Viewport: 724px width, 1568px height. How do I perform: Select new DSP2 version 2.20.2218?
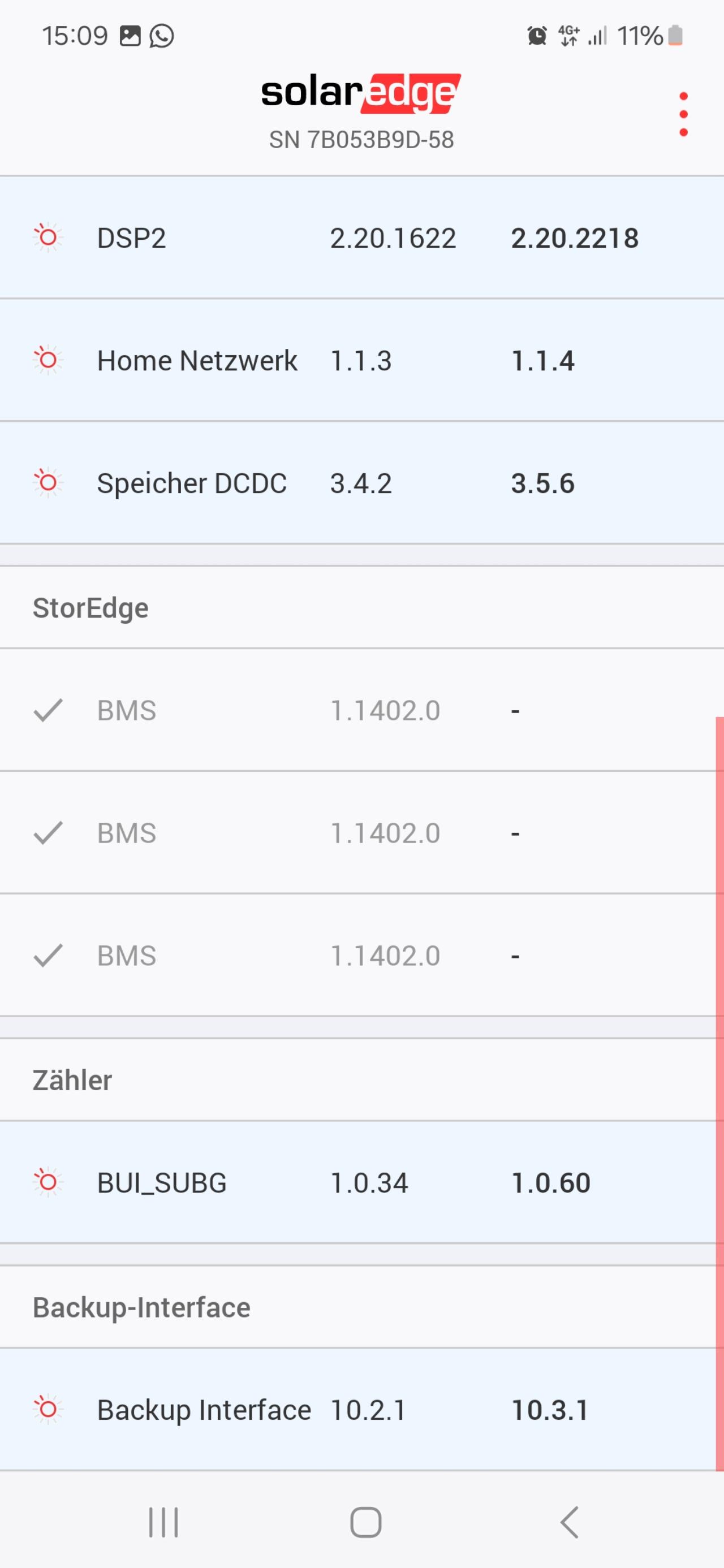574,238
